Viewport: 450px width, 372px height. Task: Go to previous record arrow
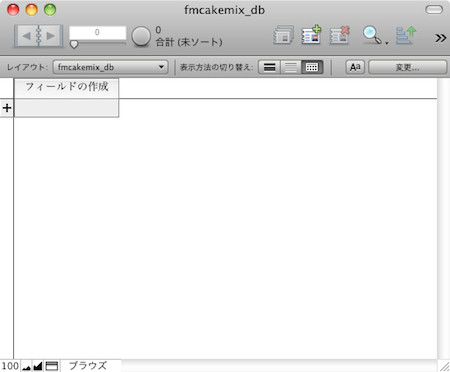coord(27,36)
